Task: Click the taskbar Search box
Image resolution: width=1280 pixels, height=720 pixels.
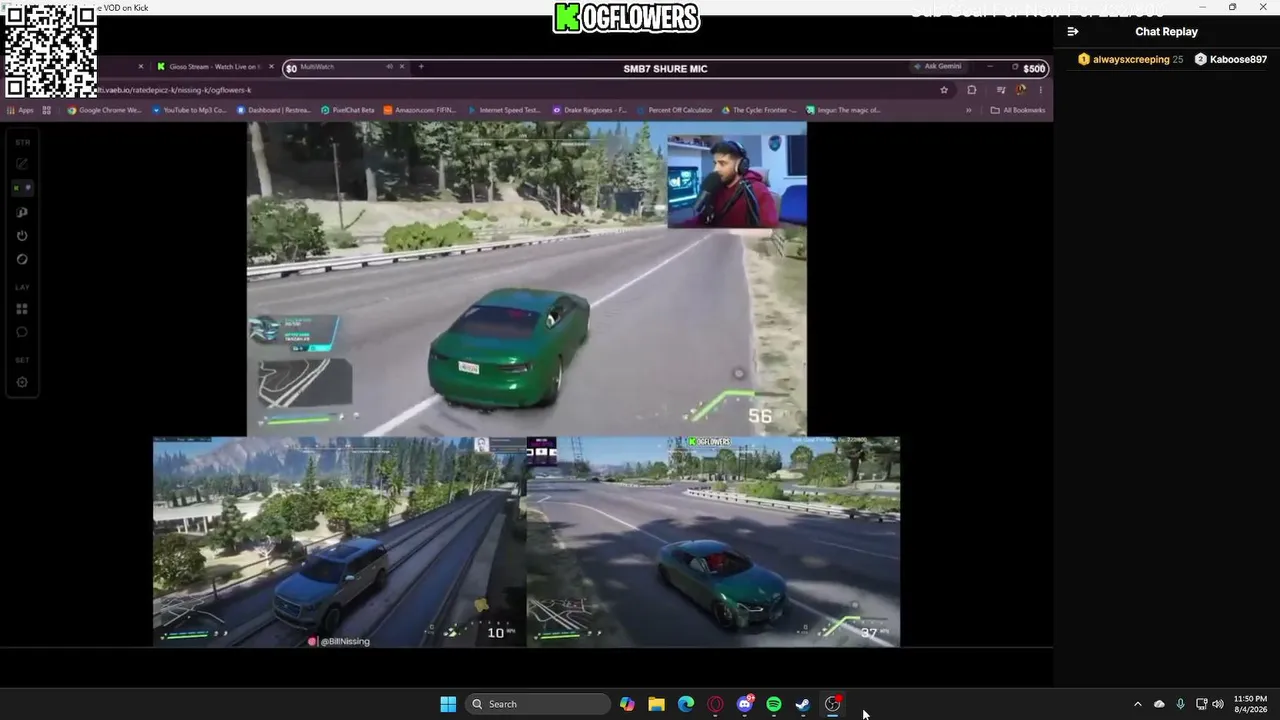Action: tap(539, 704)
